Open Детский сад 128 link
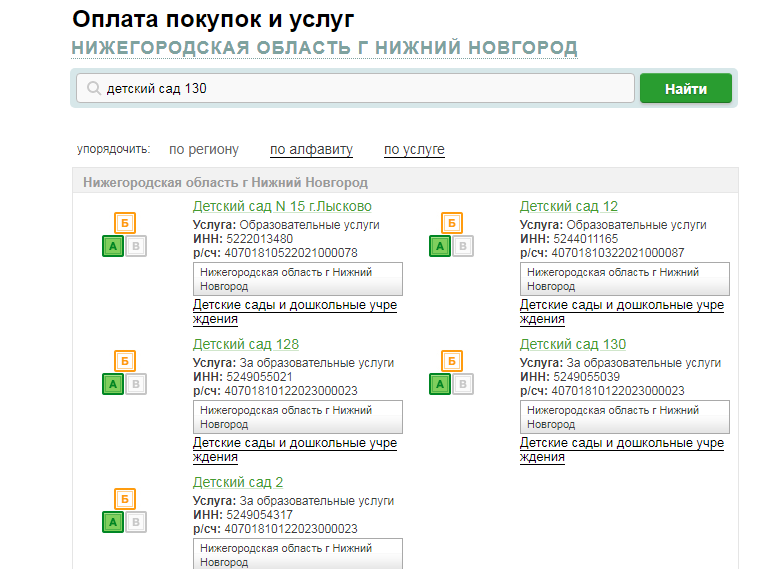 tap(246, 344)
